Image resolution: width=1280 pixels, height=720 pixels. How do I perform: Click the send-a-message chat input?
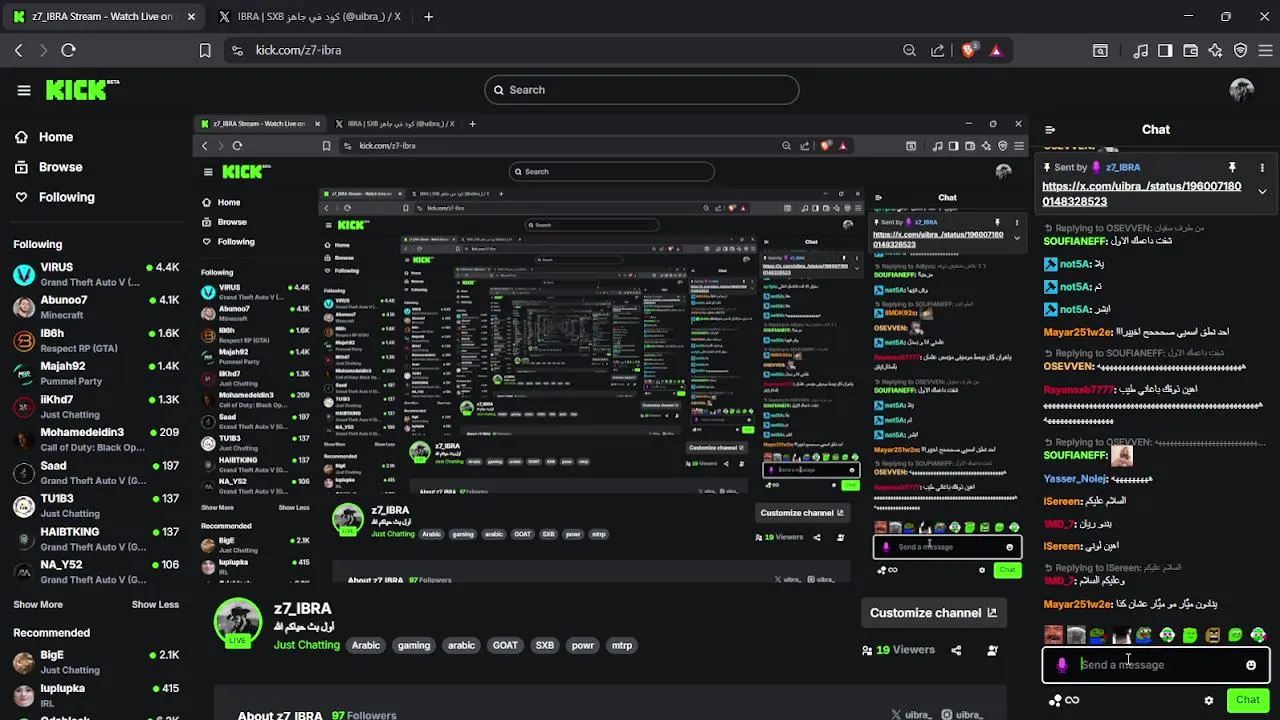pos(1156,665)
